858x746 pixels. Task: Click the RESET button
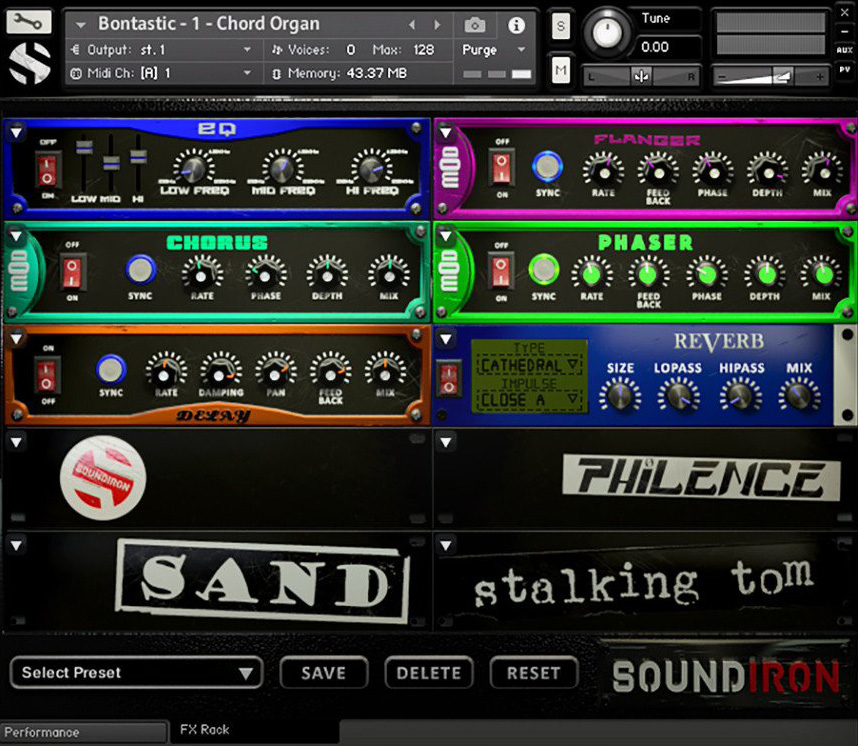pos(534,673)
